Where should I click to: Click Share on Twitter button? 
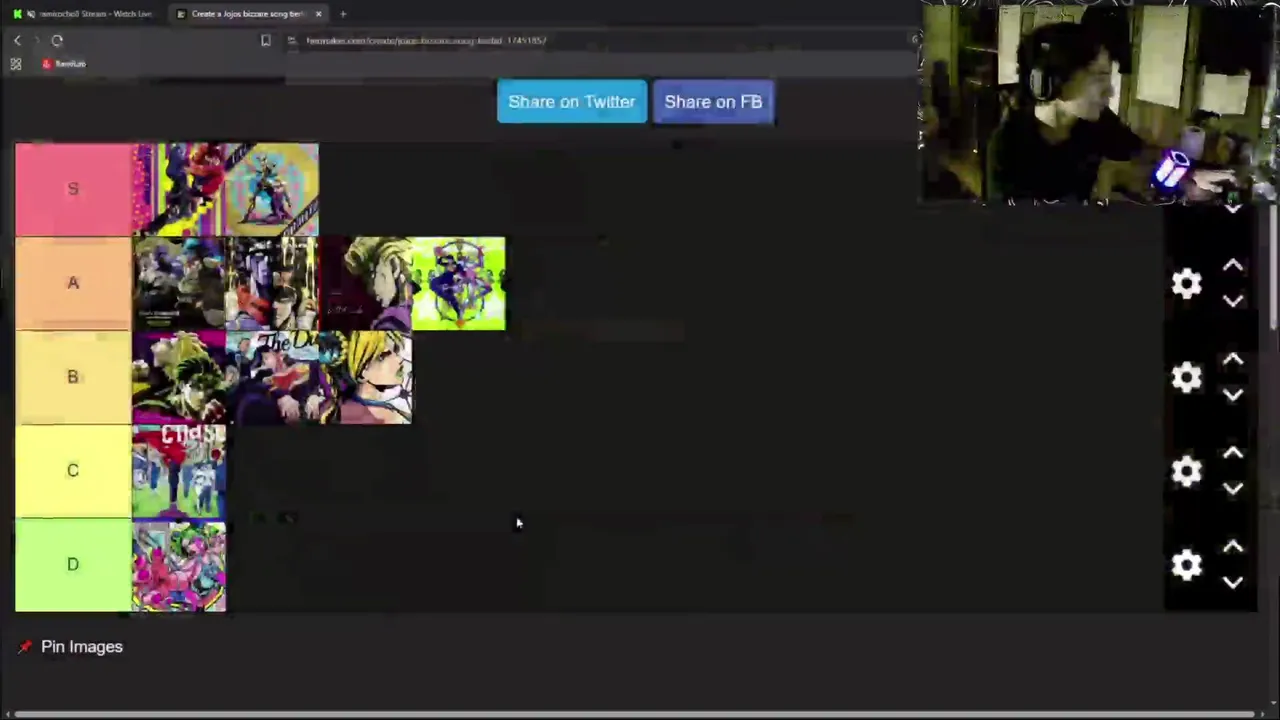[x=572, y=102]
